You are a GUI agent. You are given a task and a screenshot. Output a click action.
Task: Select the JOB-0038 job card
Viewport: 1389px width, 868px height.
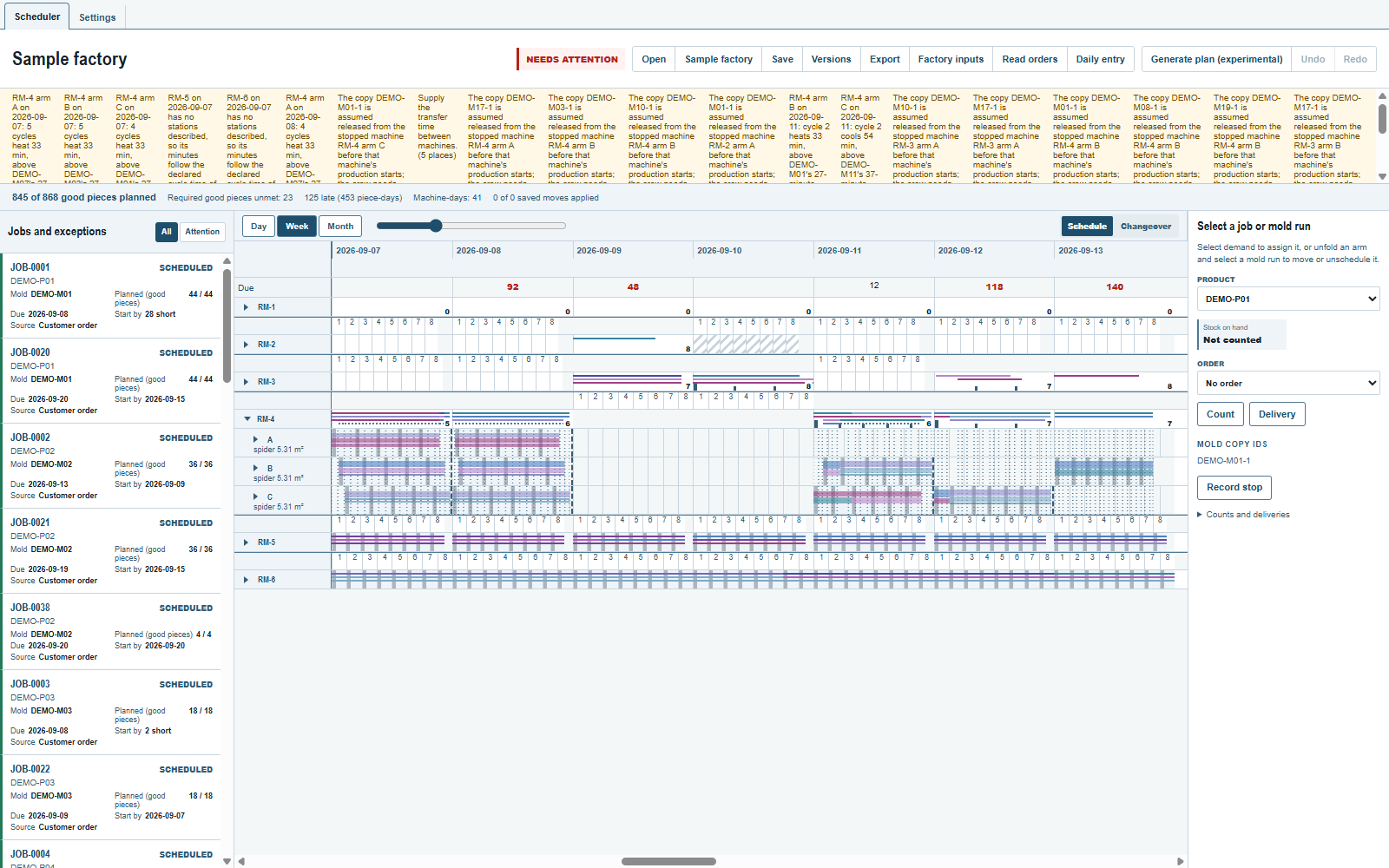[x=111, y=632]
